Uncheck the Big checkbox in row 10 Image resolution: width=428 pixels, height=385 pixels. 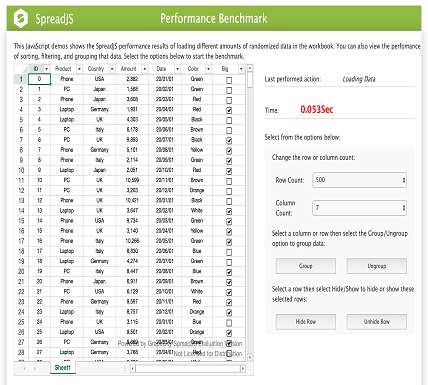[x=229, y=171]
